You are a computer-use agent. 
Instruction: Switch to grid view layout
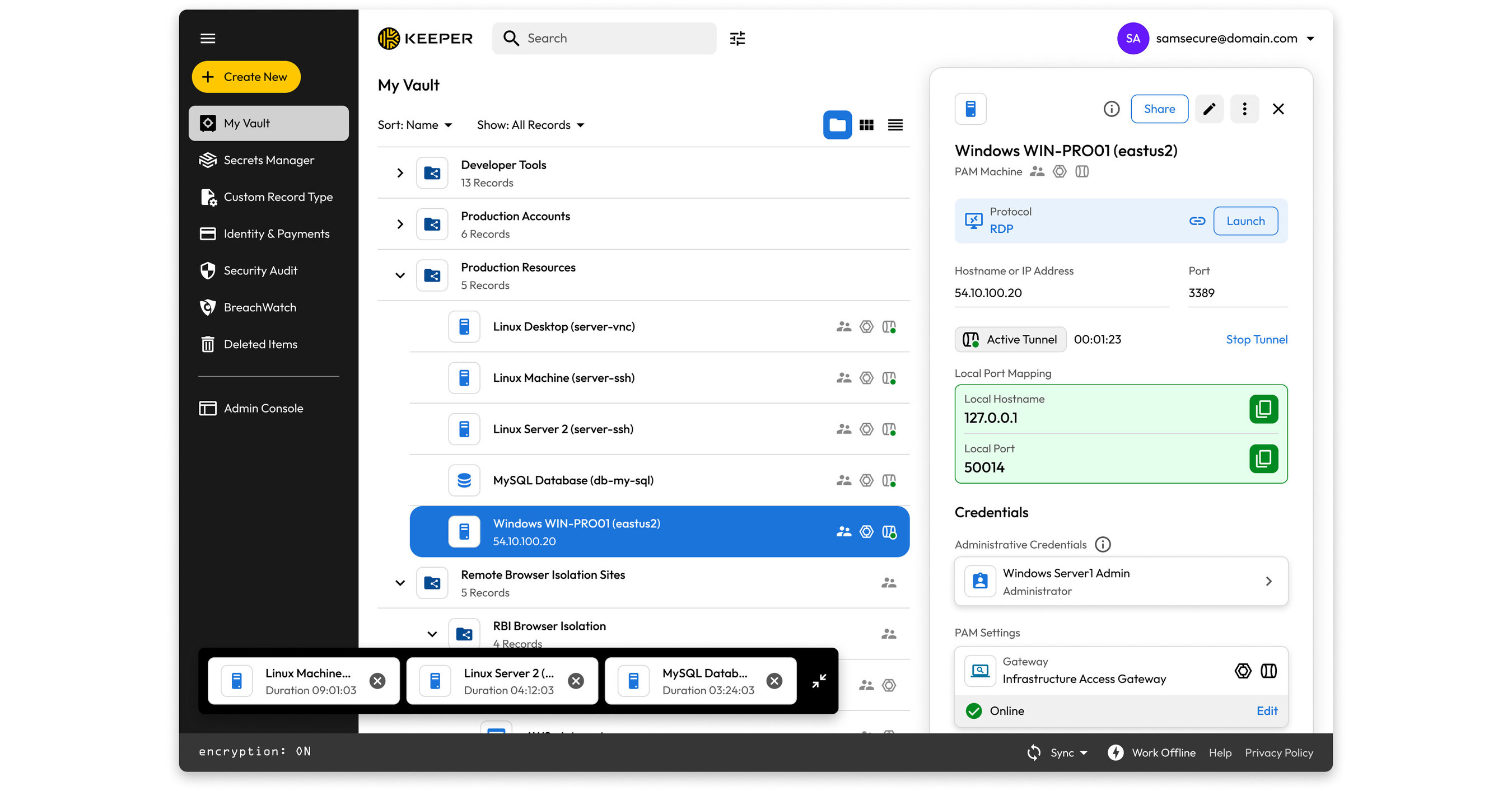[866, 125]
